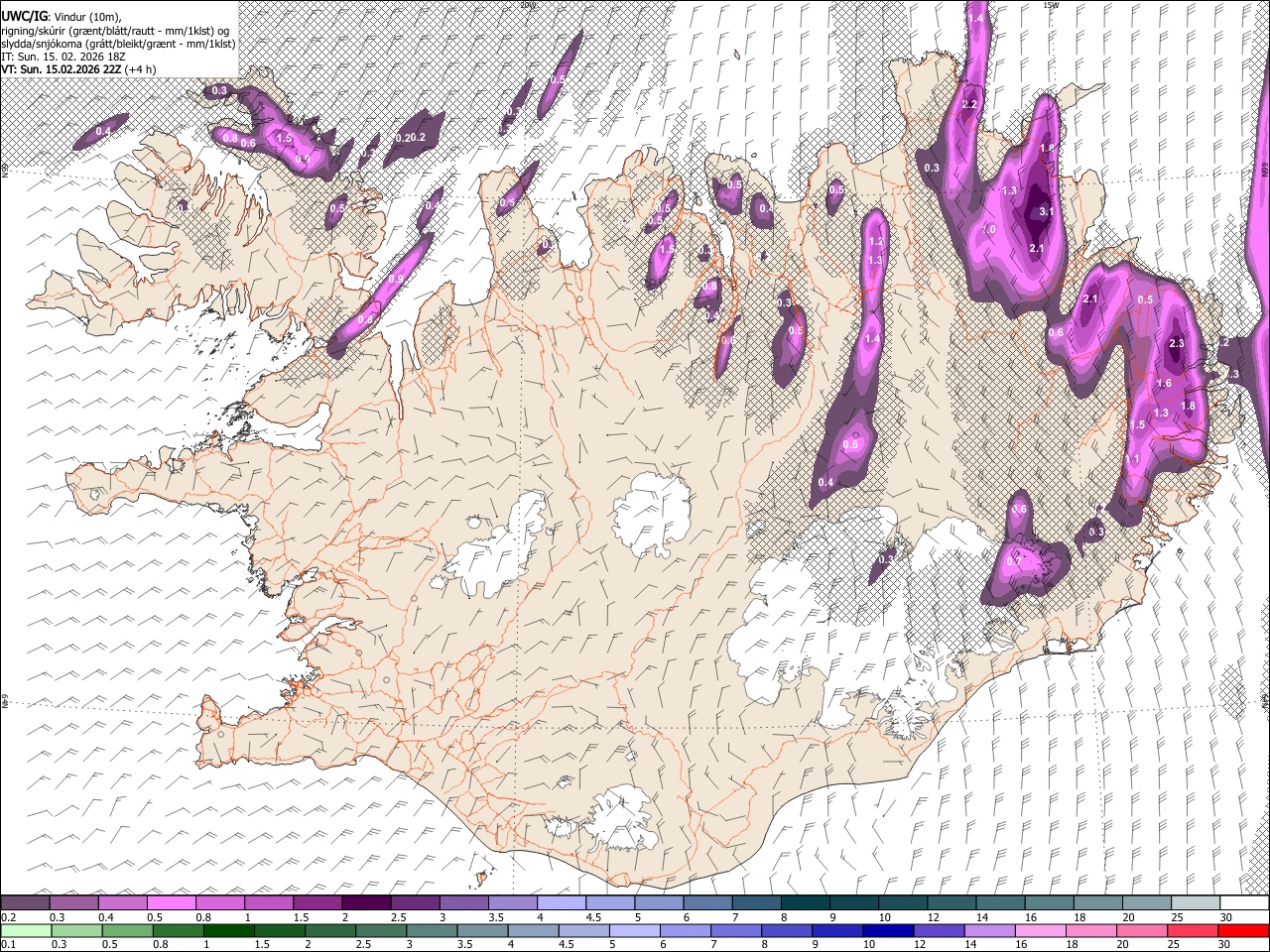1270x952 pixels.
Task: Click the 'VT: Sun. 15.02.2026 22Z (+4 h)' line
Action: click(77, 69)
